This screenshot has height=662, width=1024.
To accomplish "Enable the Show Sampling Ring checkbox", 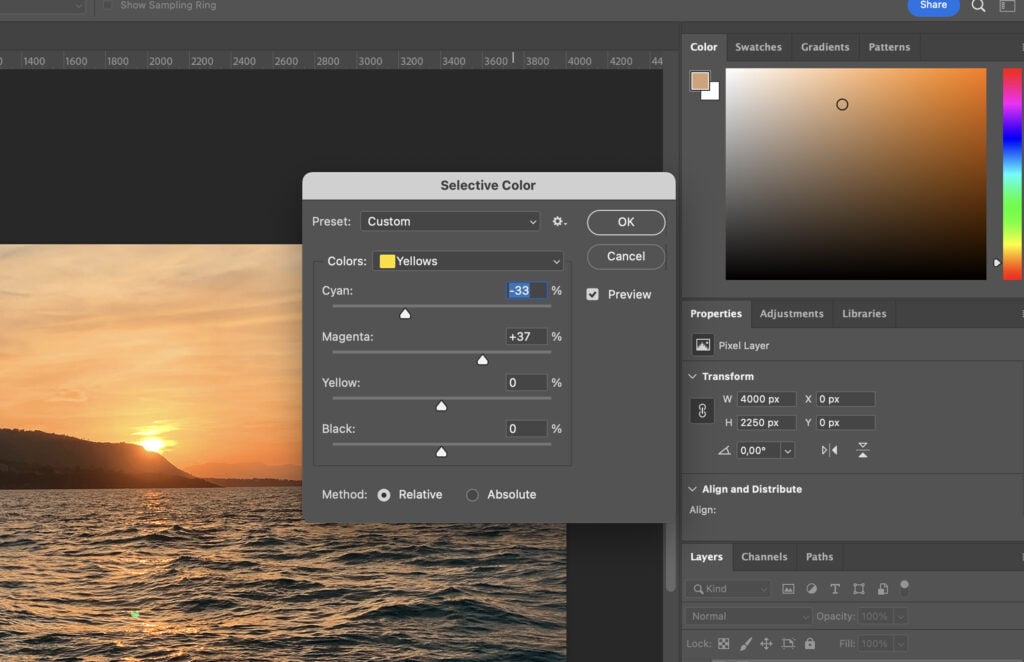I will (106, 4).
